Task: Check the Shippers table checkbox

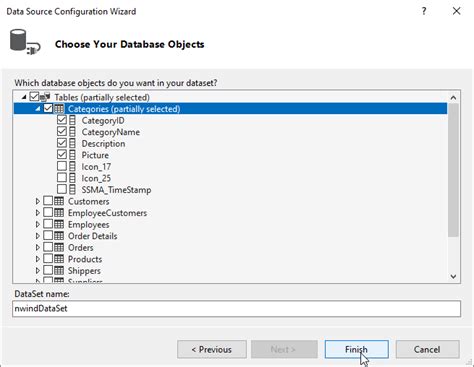Action: click(48, 270)
